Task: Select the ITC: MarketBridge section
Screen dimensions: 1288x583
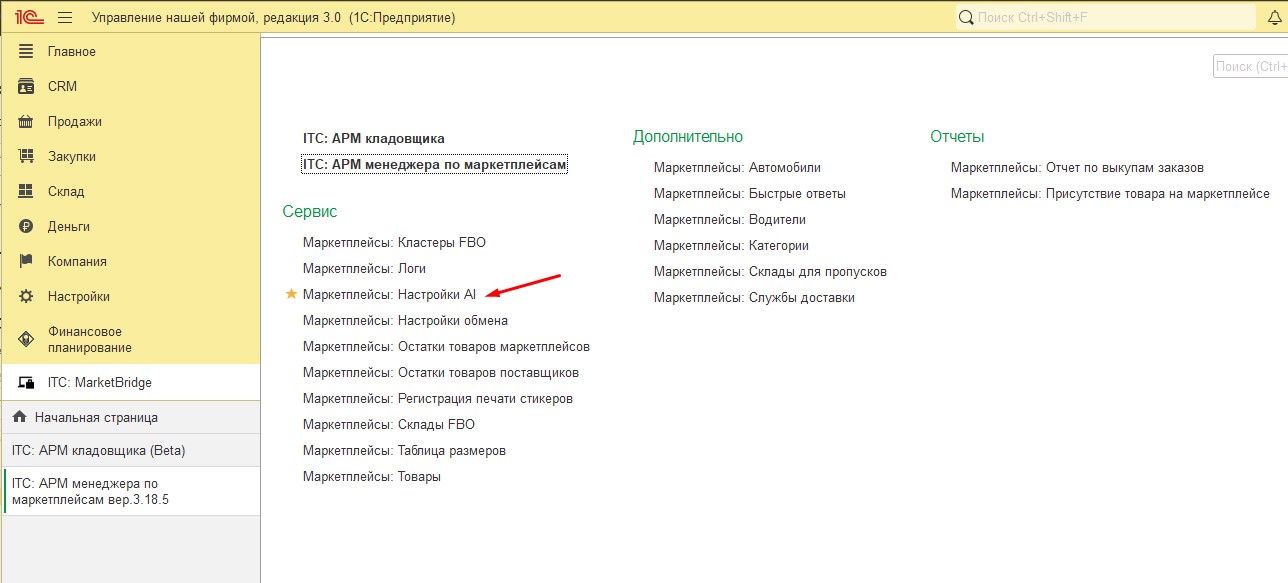Action: 130,382
